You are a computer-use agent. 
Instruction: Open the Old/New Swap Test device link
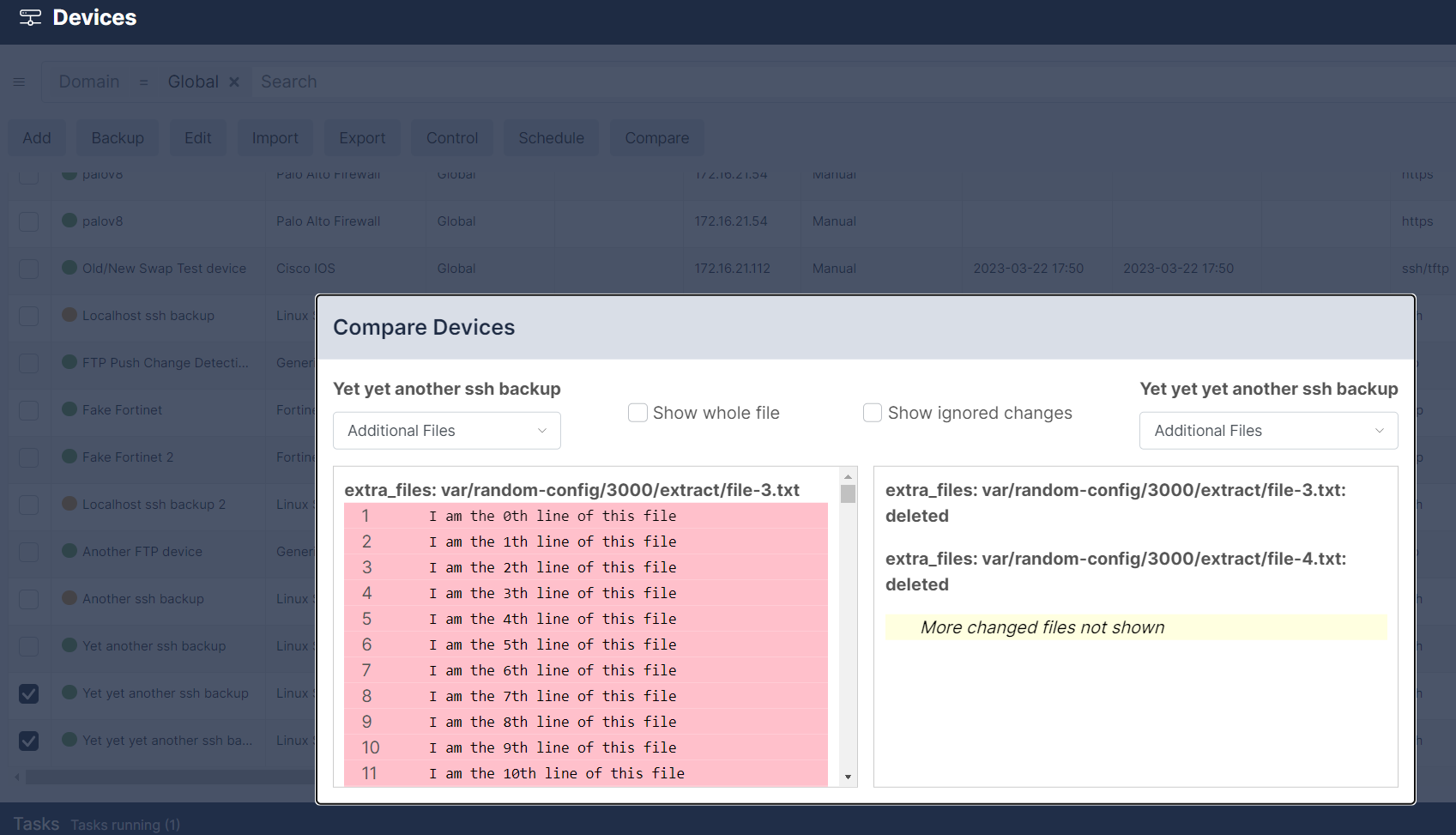click(164, 269)
